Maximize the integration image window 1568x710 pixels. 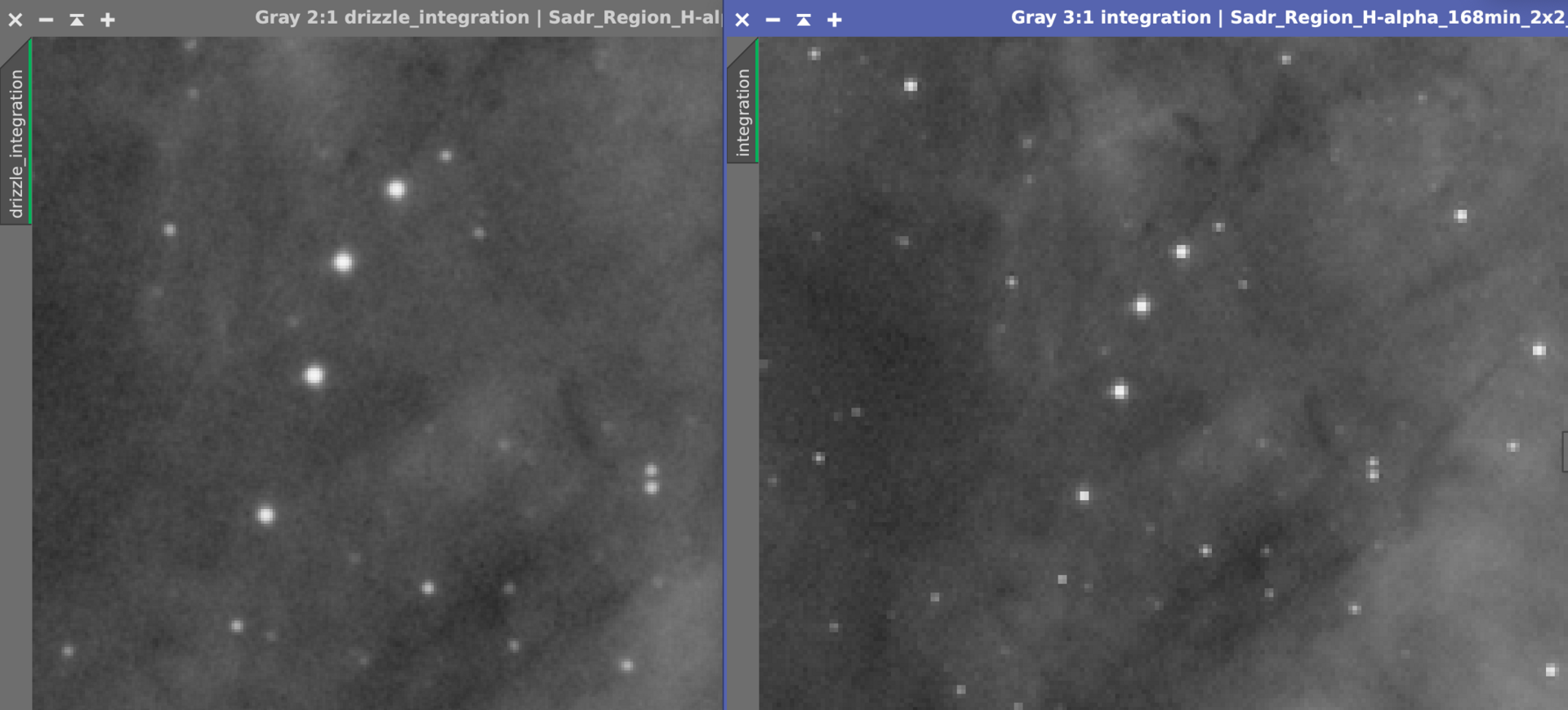(804, 20)
